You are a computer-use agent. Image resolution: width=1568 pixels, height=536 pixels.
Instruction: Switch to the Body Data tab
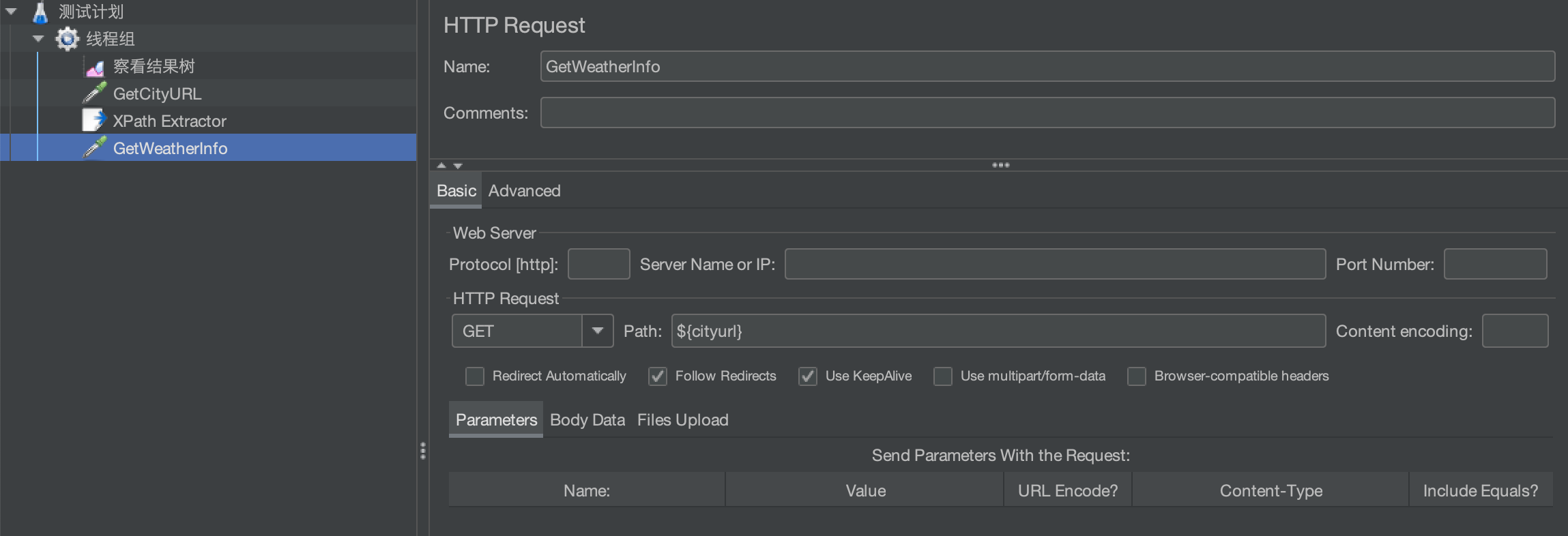click(587, 420)
